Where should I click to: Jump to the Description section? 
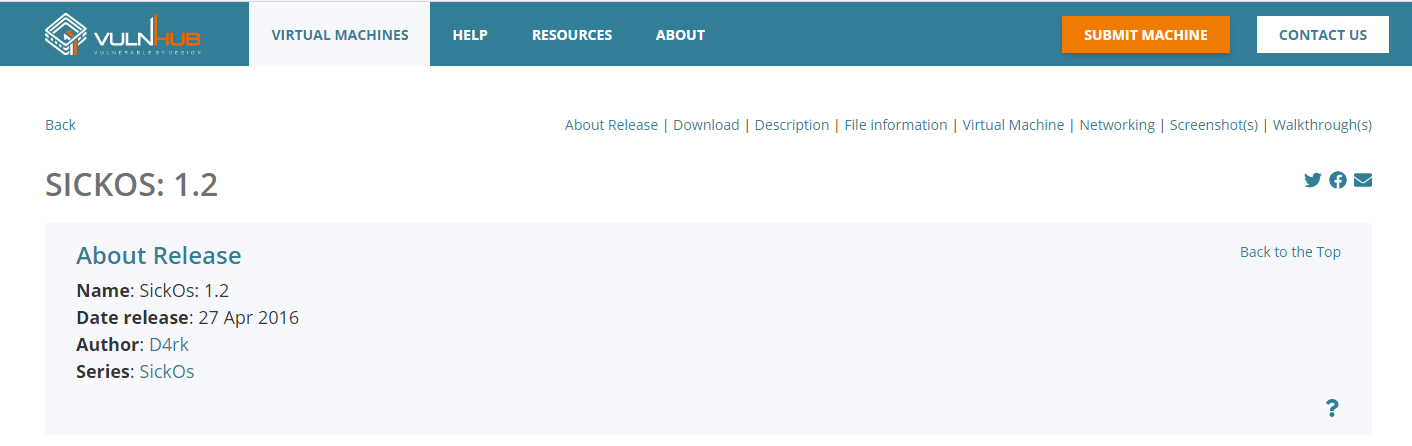point(792,125)
